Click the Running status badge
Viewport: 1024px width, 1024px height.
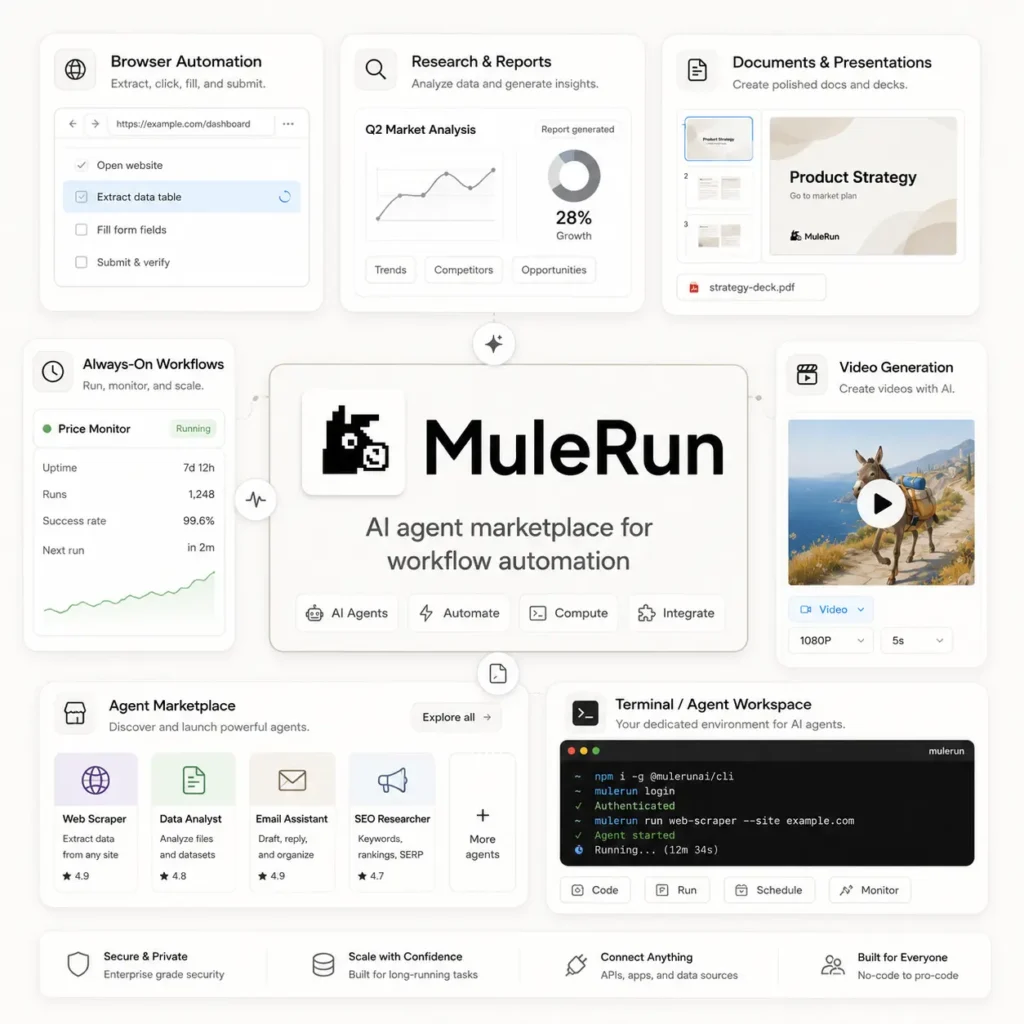click(x=193, y=428)
